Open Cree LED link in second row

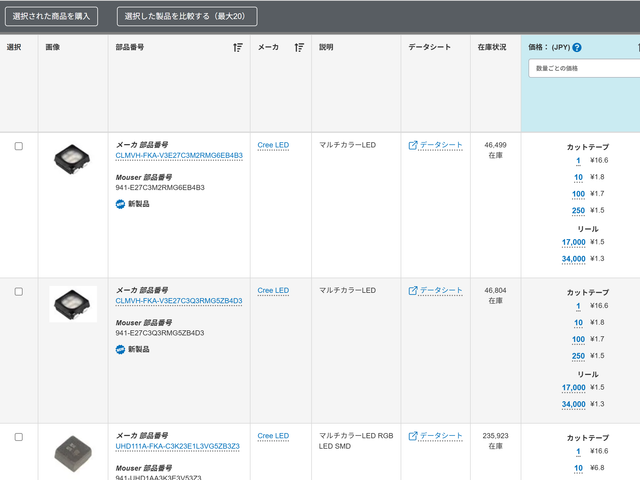tap(273, 291)
